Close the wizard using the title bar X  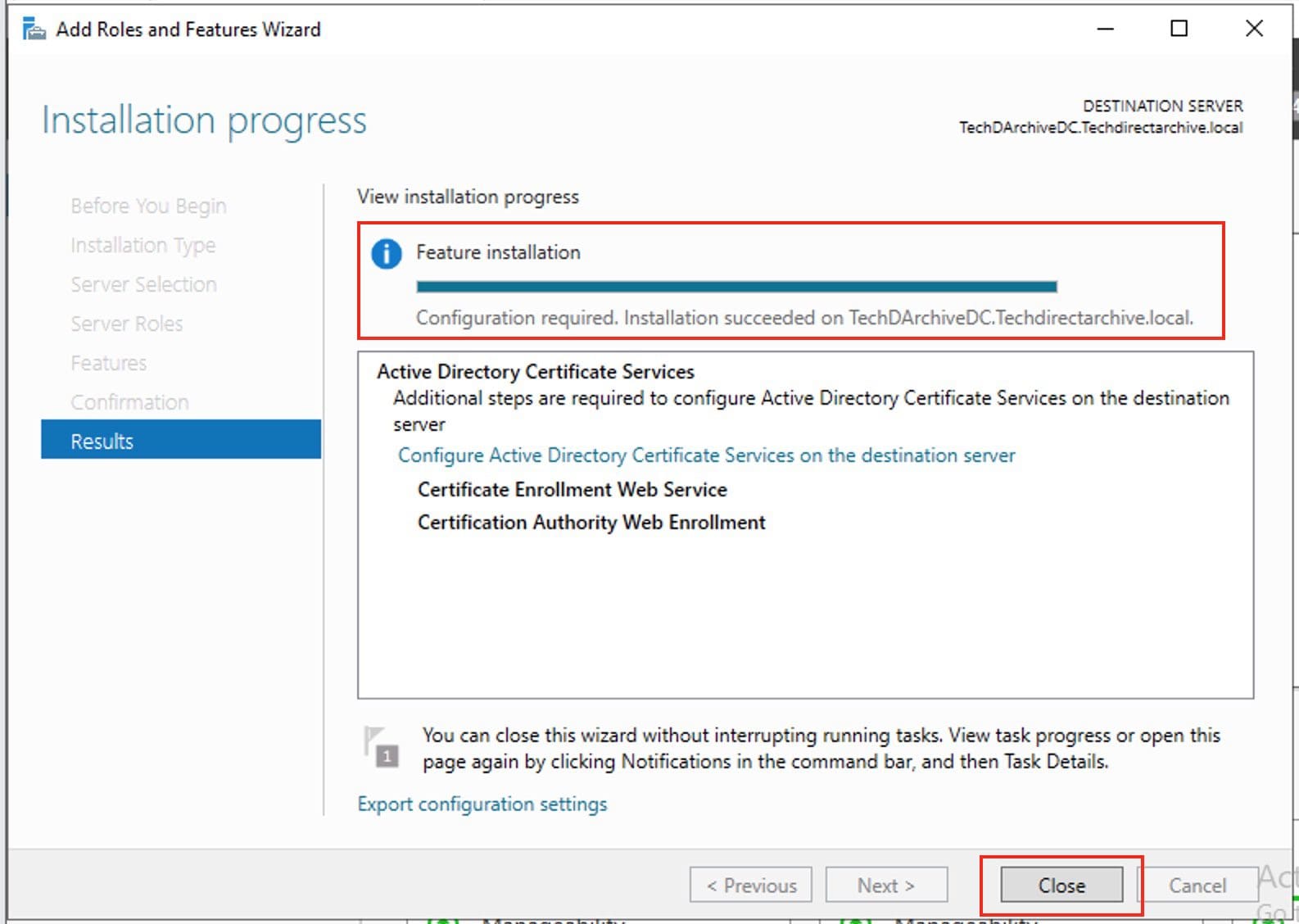1253,29
